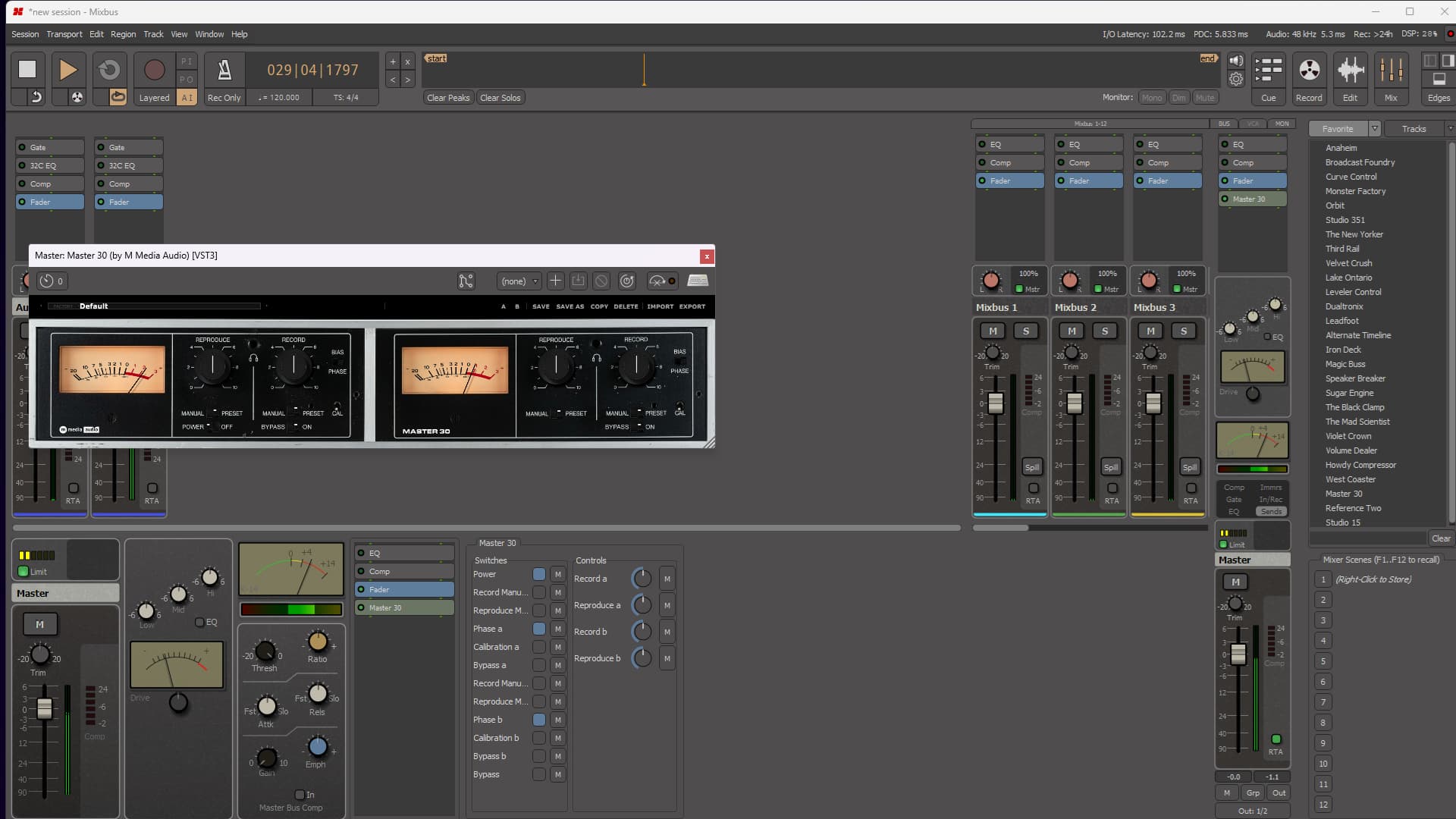Screen dimensions: 1456x819
Task: Open the Transport menu
Action: tap(64, 34)
